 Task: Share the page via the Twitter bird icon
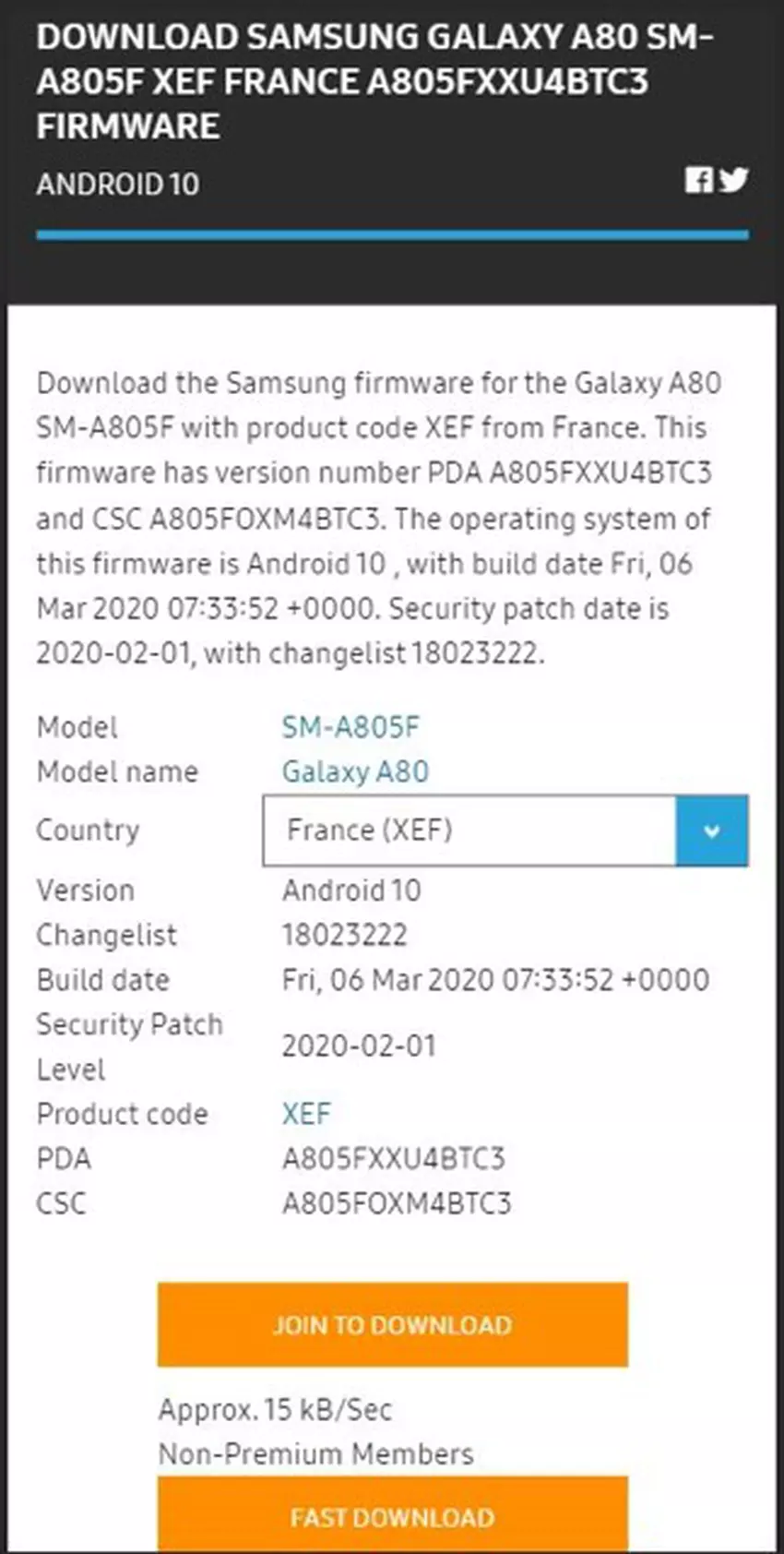[734, 180]
